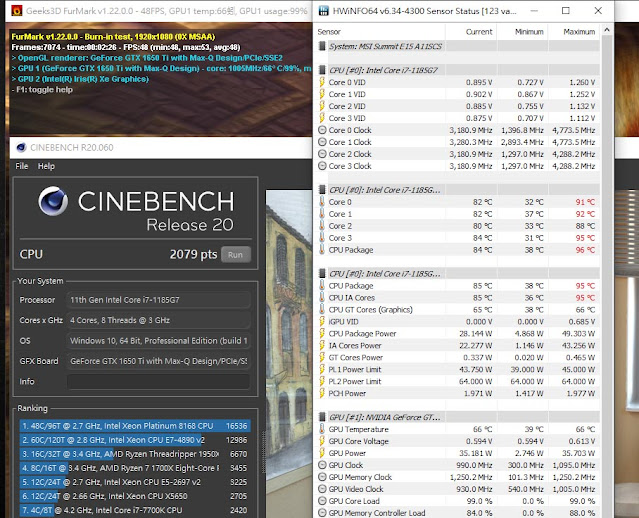Viewport: 639px width, 518px height.
Task: Click the GPU Memory Controller Load row
Action: point(458,513)
